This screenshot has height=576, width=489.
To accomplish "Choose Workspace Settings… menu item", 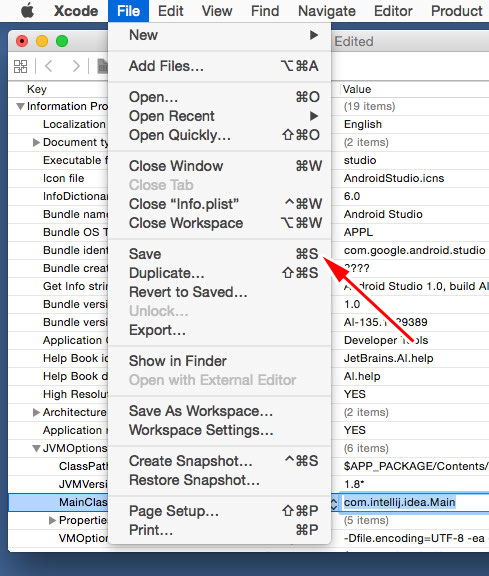I will click(220, 430).
